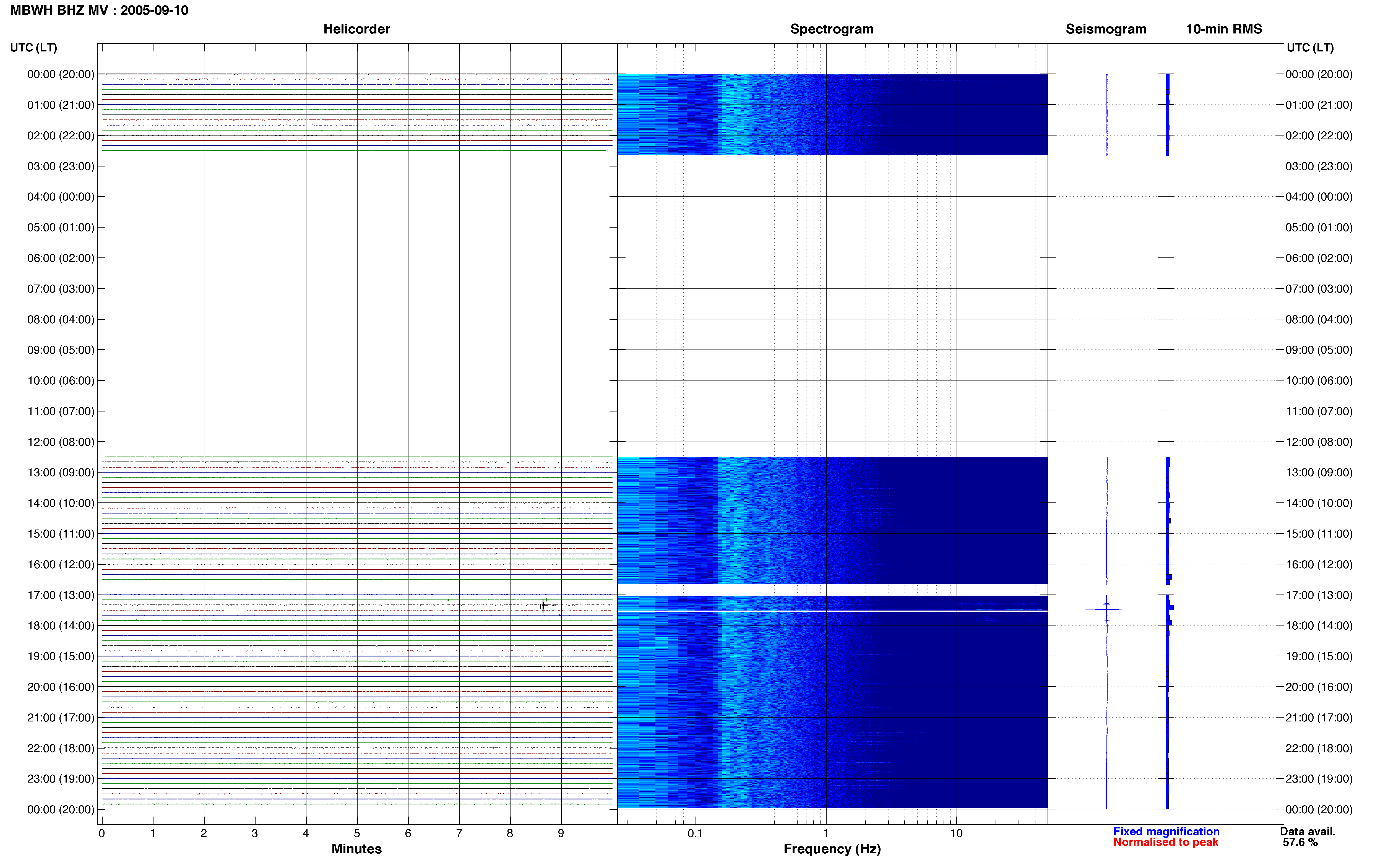Image resolution: width=1388 pixels, height=868 pixels.
Task: Click the "57.6 %" data availability value
Action: [1300, 842]
